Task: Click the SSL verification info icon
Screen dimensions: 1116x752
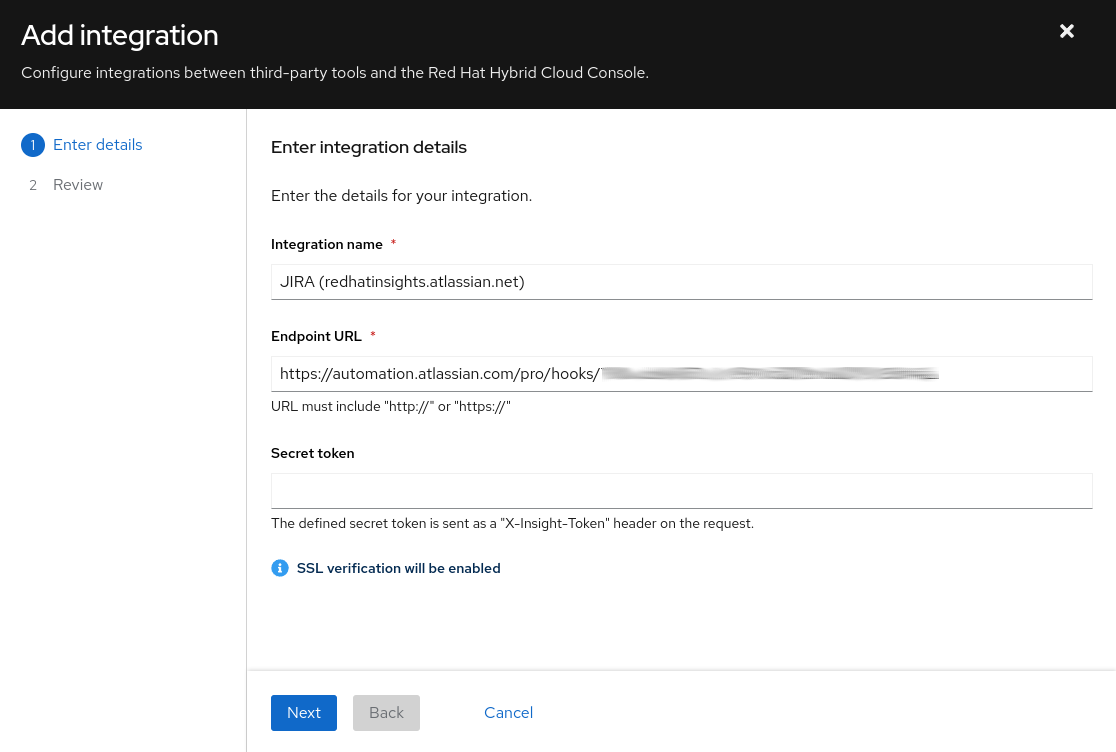Action: pos(280,568)
